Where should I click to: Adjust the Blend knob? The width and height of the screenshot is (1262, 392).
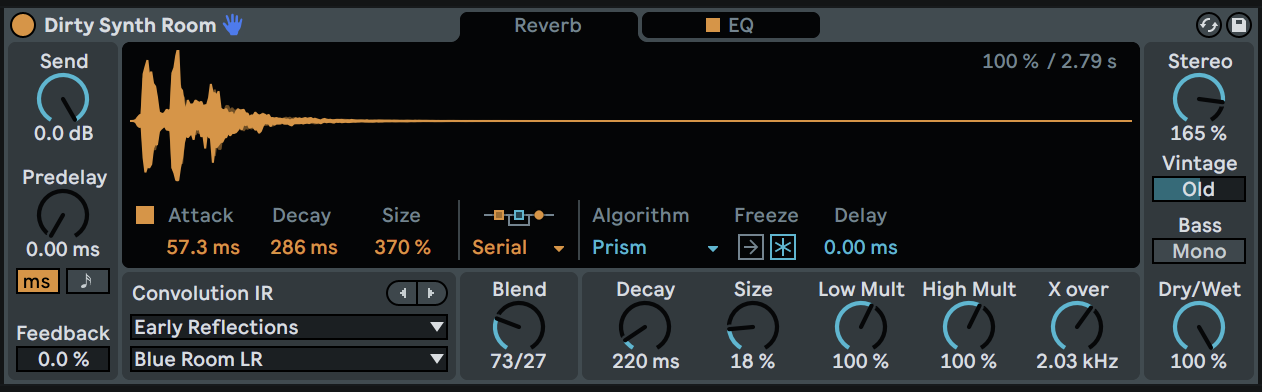click(519, 327)
